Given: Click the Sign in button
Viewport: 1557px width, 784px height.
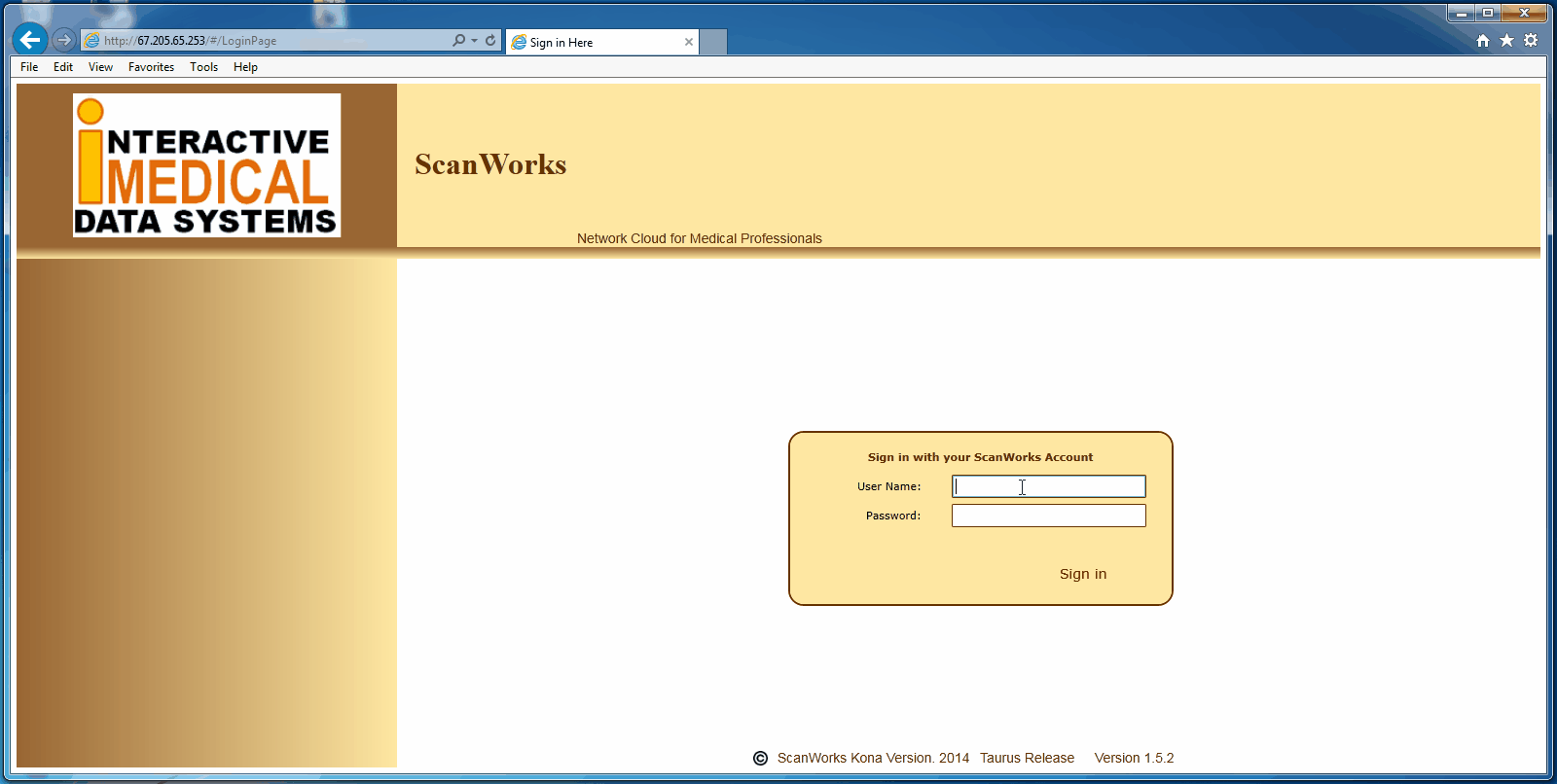Looking at the screenshot, I should click(1083, 574).
